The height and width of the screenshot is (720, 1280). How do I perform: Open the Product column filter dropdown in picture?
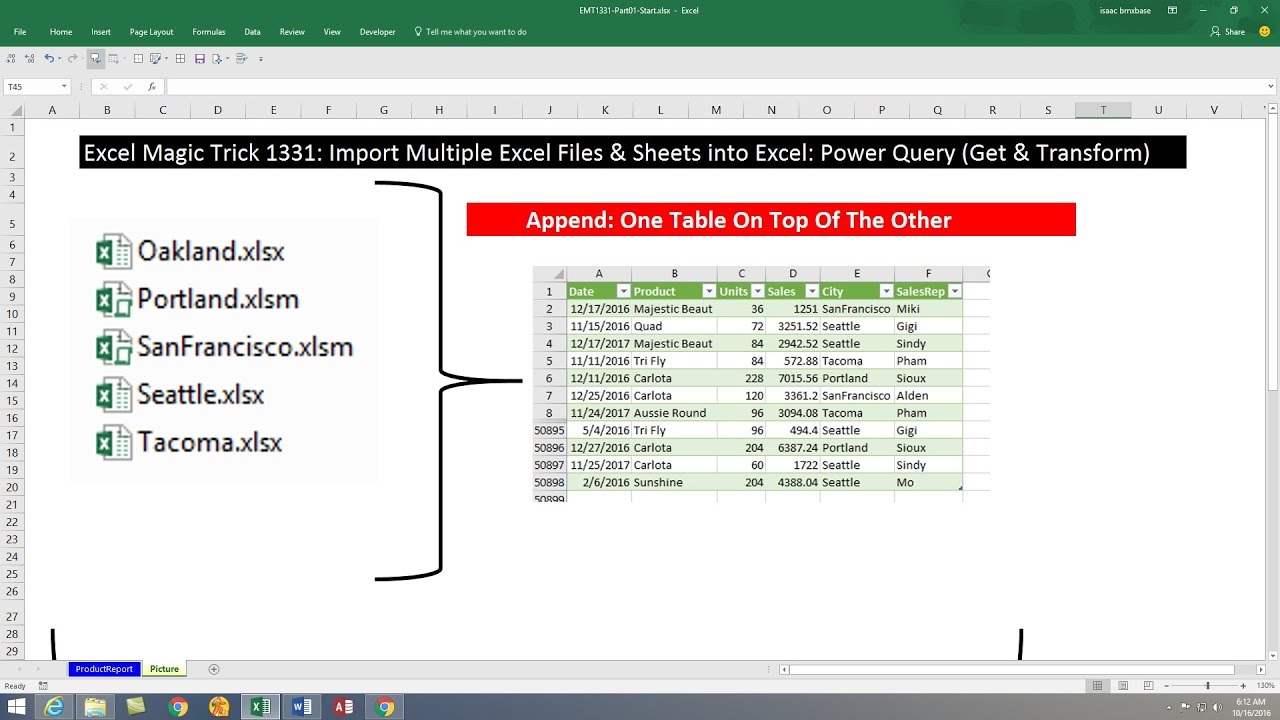[x=707, y=291]
